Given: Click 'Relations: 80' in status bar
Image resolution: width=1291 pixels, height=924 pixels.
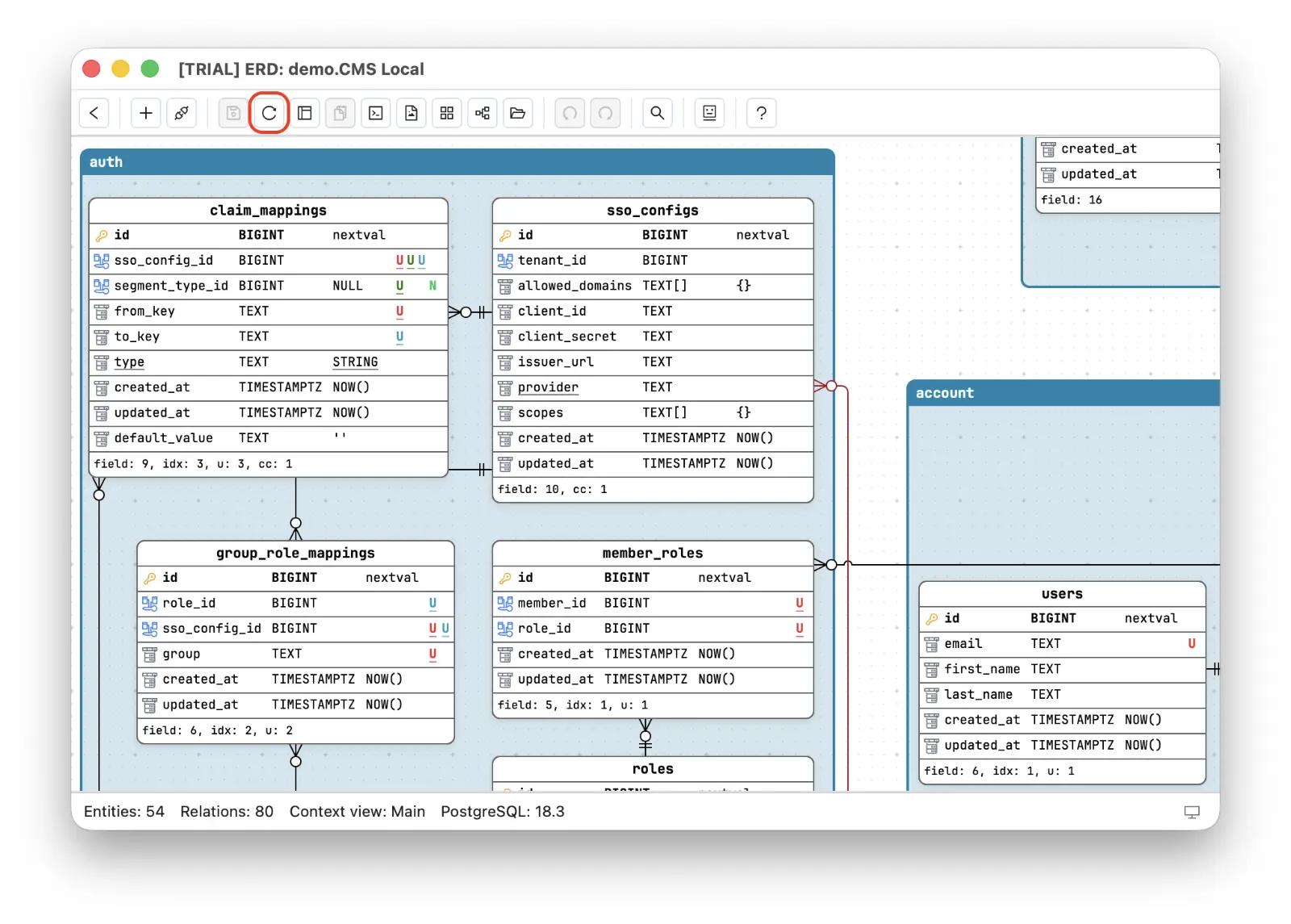Looking at the screenshot, I should point(227,812).
